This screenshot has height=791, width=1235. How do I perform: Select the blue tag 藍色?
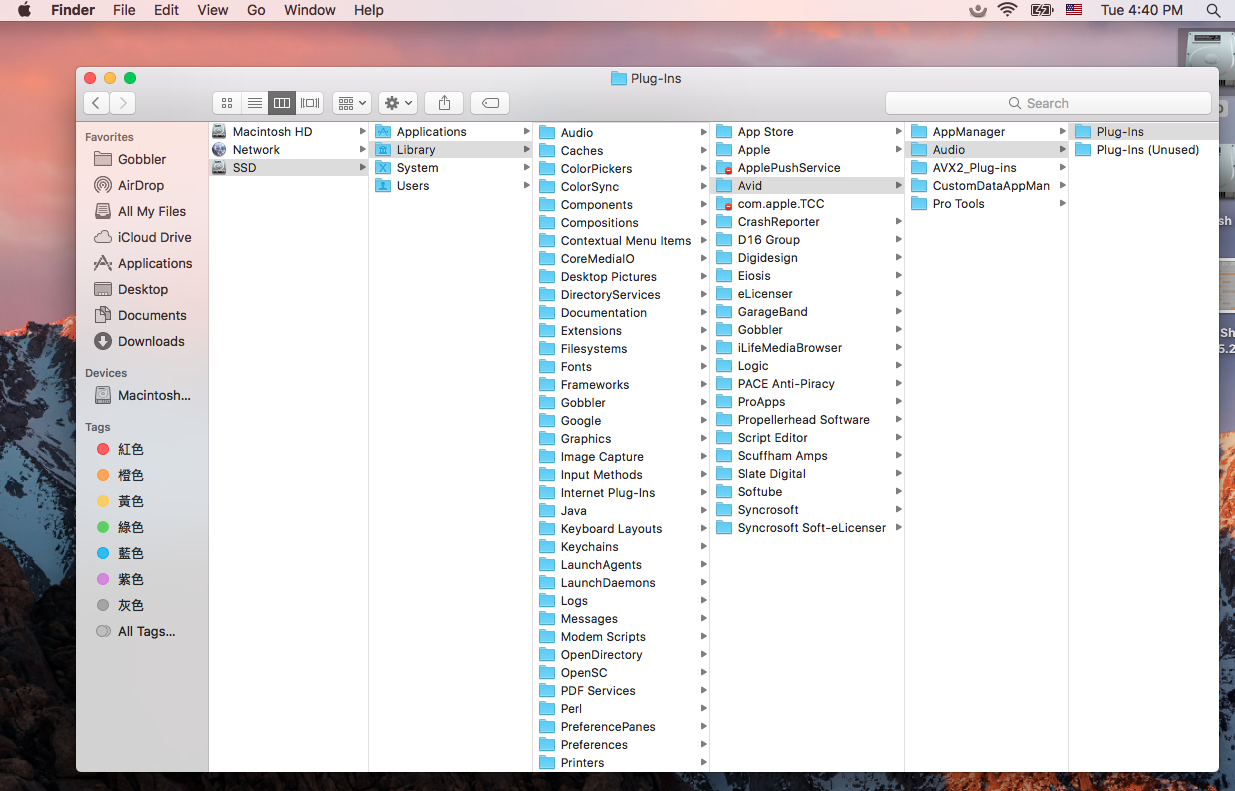pyautogui.click(x=131, y=553)
